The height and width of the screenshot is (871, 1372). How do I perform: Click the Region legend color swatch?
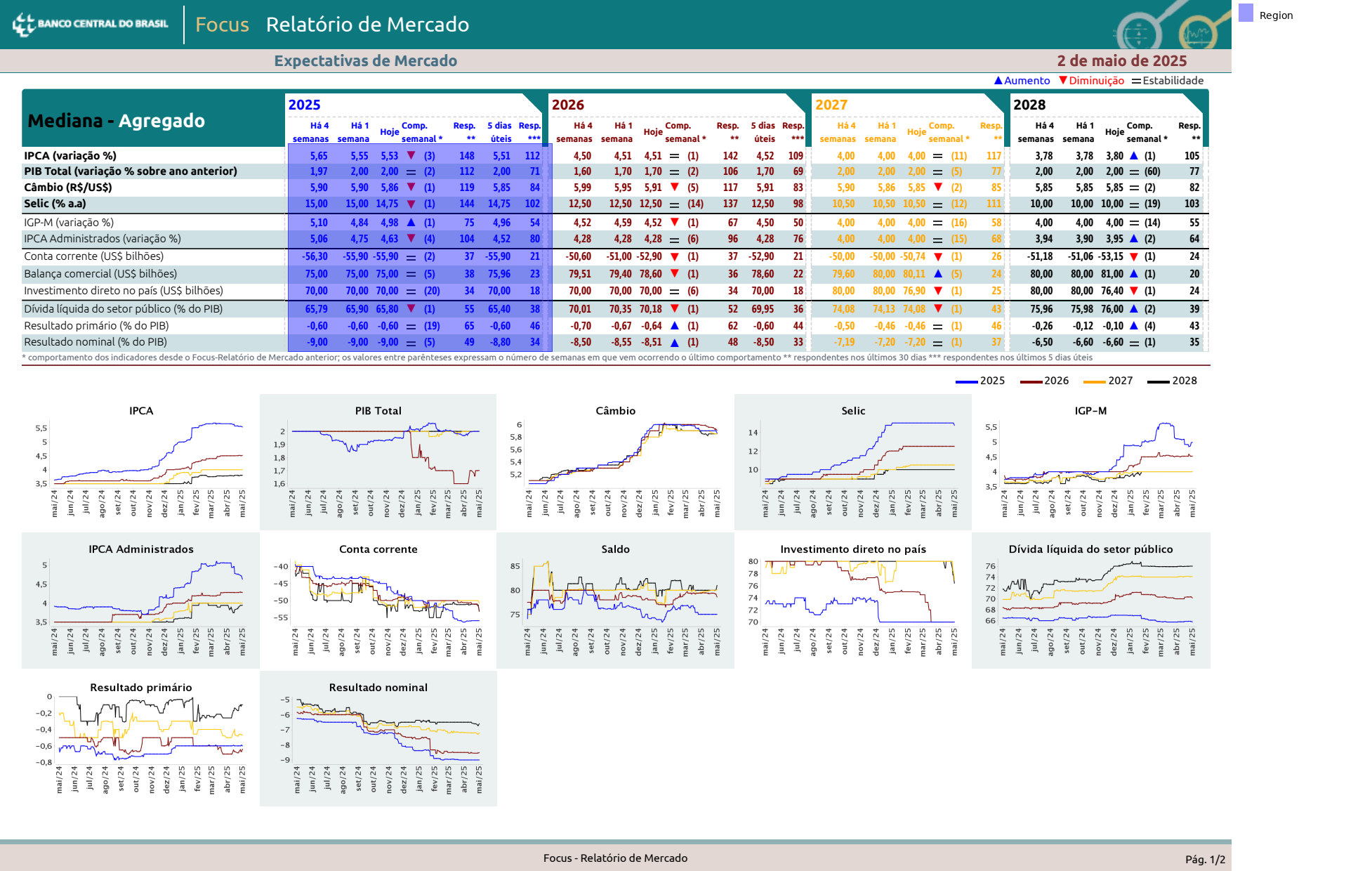pyautogui.click(x=1246, y=13)
